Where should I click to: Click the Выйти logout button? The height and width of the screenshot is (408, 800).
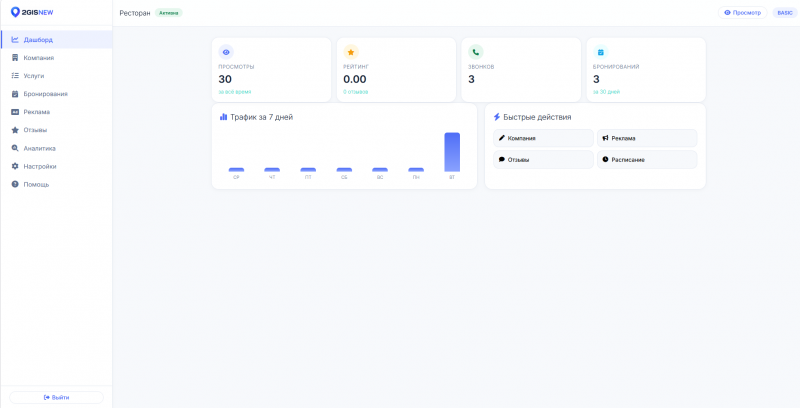56,397
